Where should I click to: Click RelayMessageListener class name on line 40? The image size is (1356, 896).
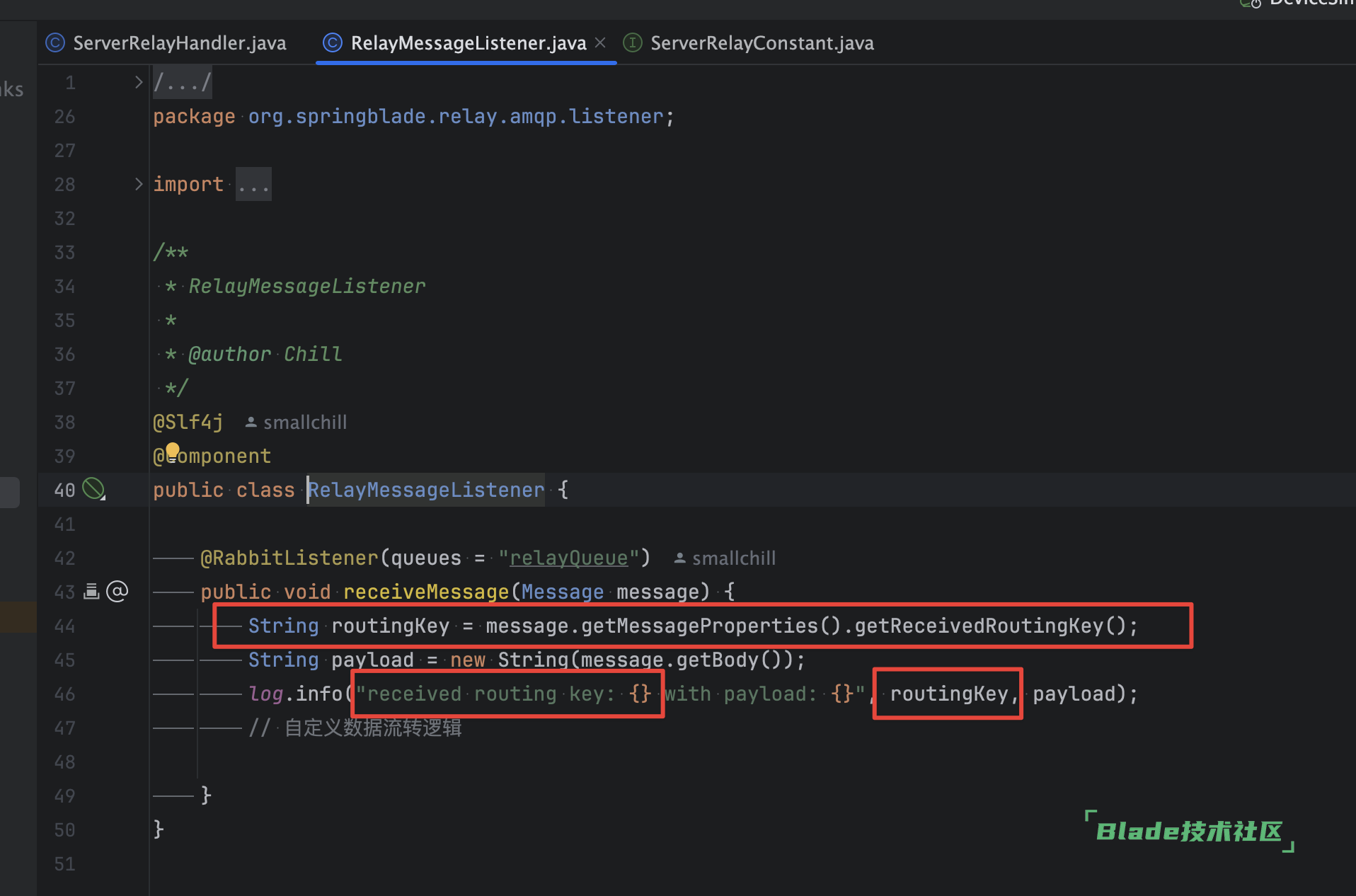coord(426,490)
